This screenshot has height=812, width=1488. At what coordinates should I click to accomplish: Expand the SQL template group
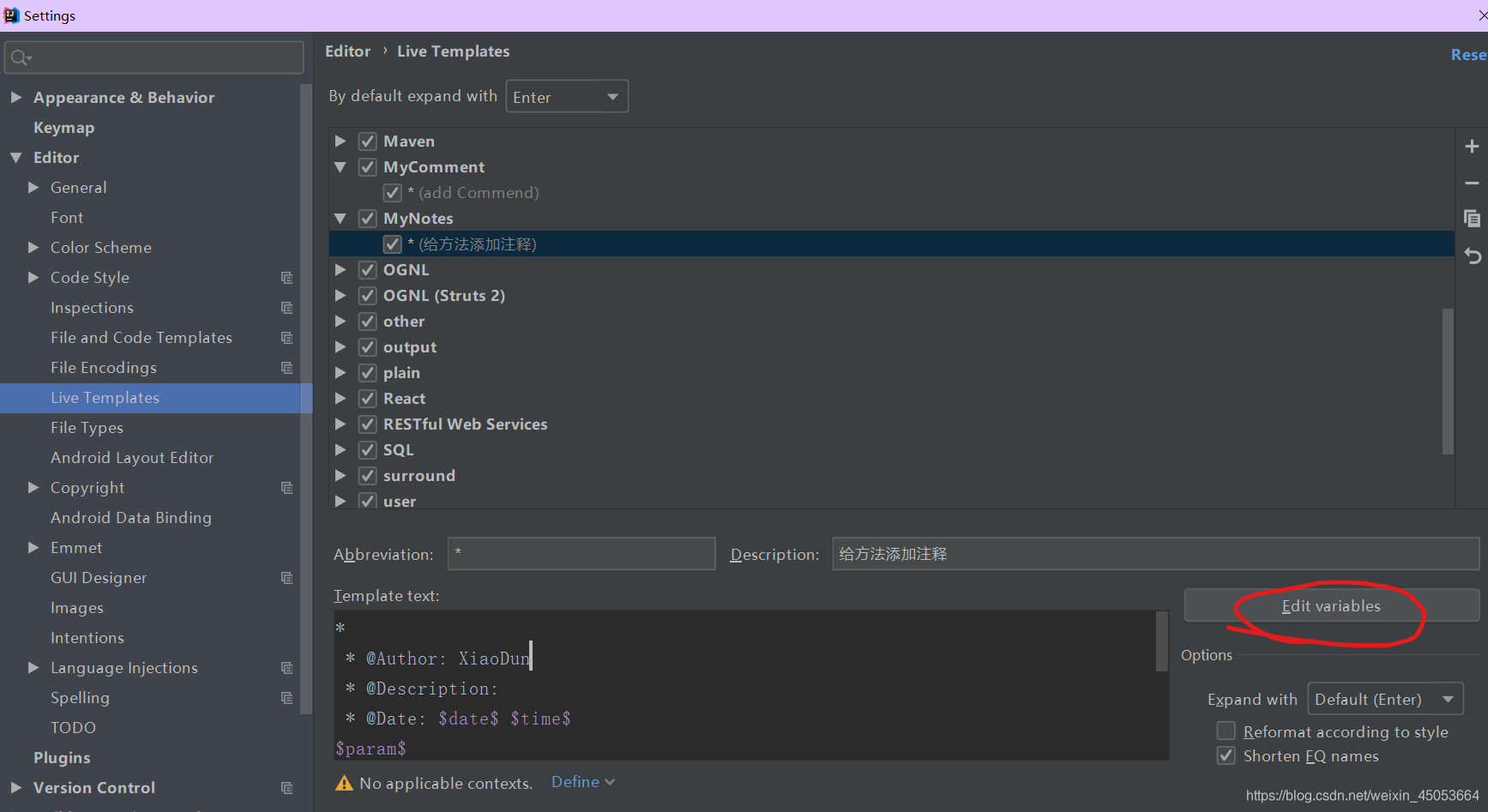(340, 450)
